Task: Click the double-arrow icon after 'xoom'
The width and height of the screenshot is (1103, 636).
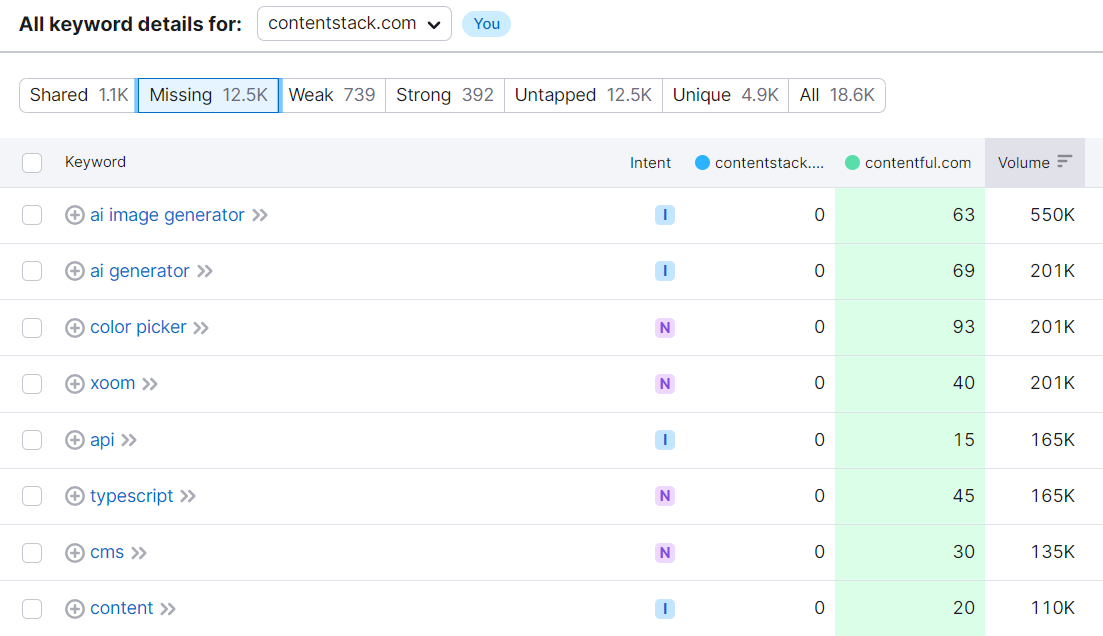Action: [150, 384]
